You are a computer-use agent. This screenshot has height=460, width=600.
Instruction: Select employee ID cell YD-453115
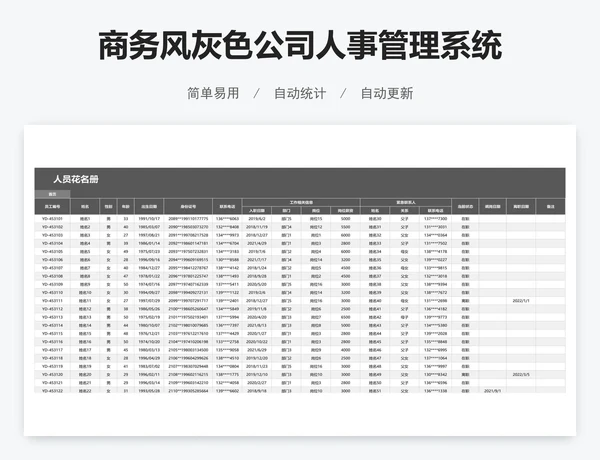point(52,334)
